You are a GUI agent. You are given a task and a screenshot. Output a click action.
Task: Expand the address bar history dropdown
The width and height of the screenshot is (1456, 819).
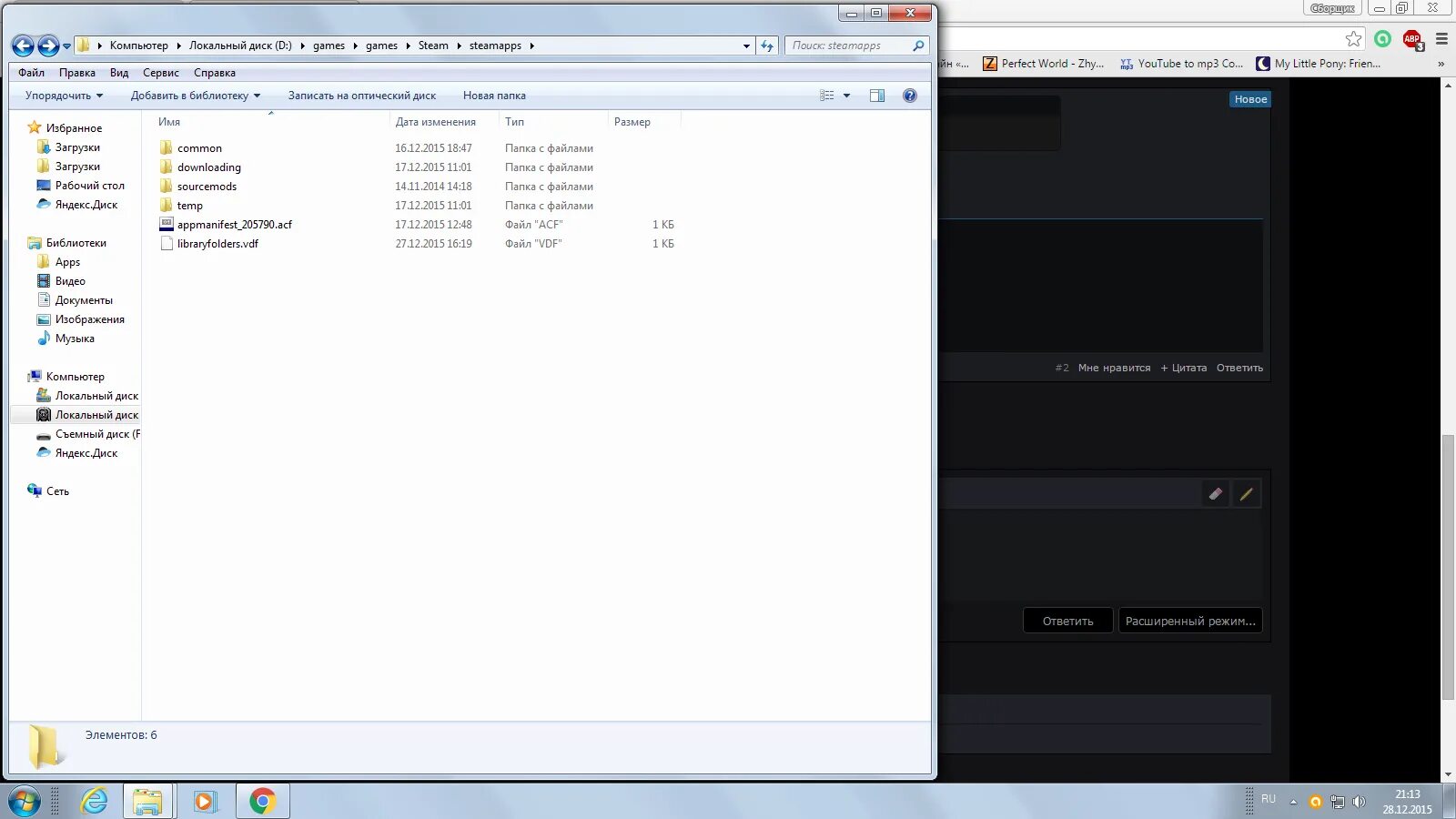pos(746,45)
